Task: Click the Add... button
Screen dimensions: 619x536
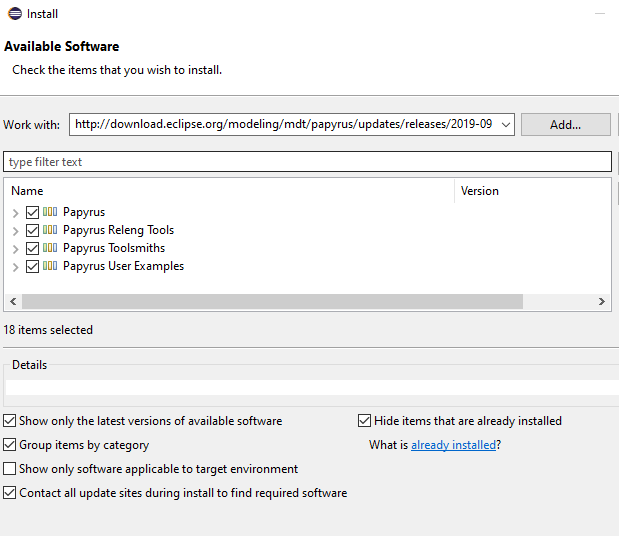Action: point(565,125)
